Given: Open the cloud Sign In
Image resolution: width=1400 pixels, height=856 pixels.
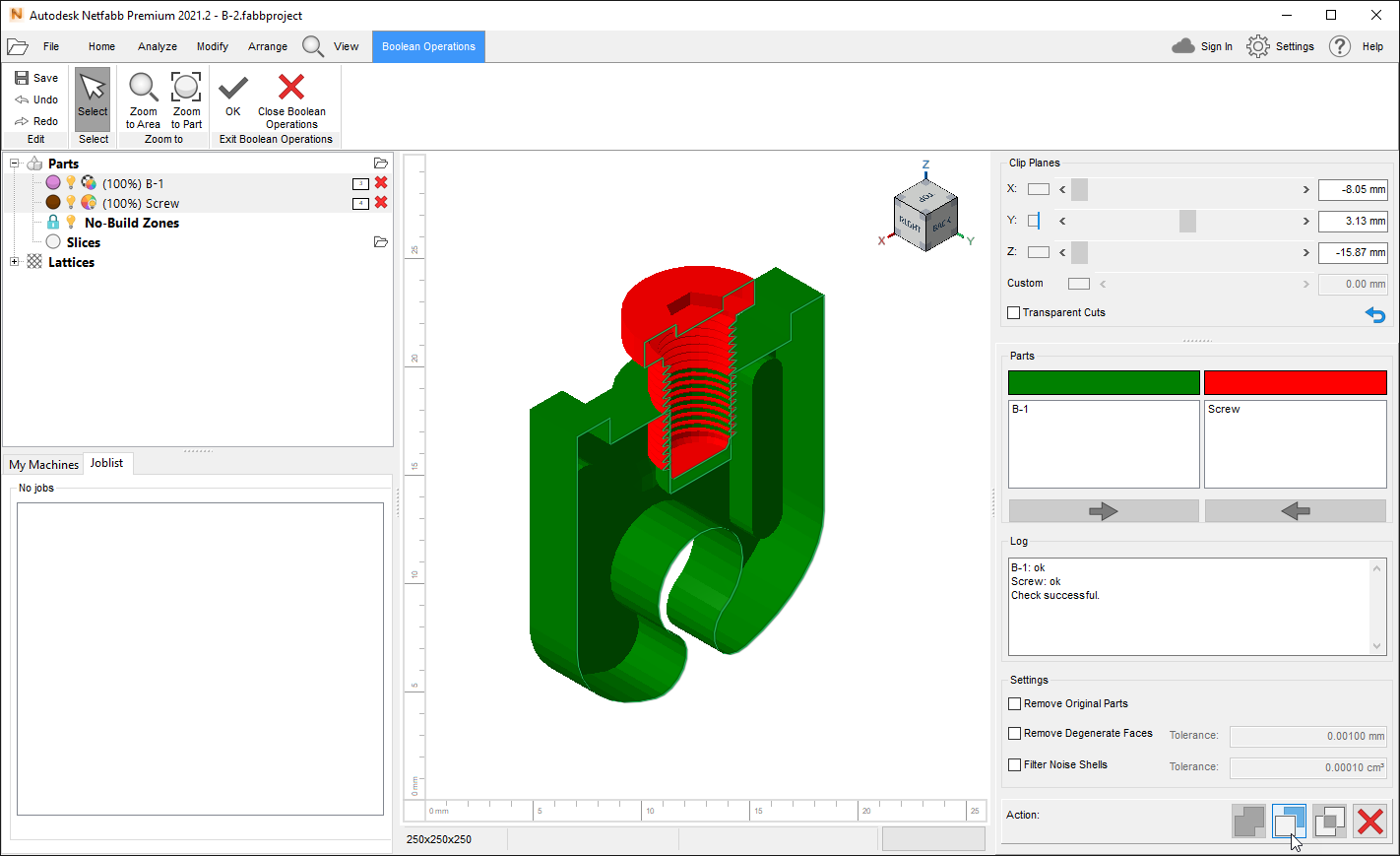Looking at the screenshot, I should pos(1202,46).
